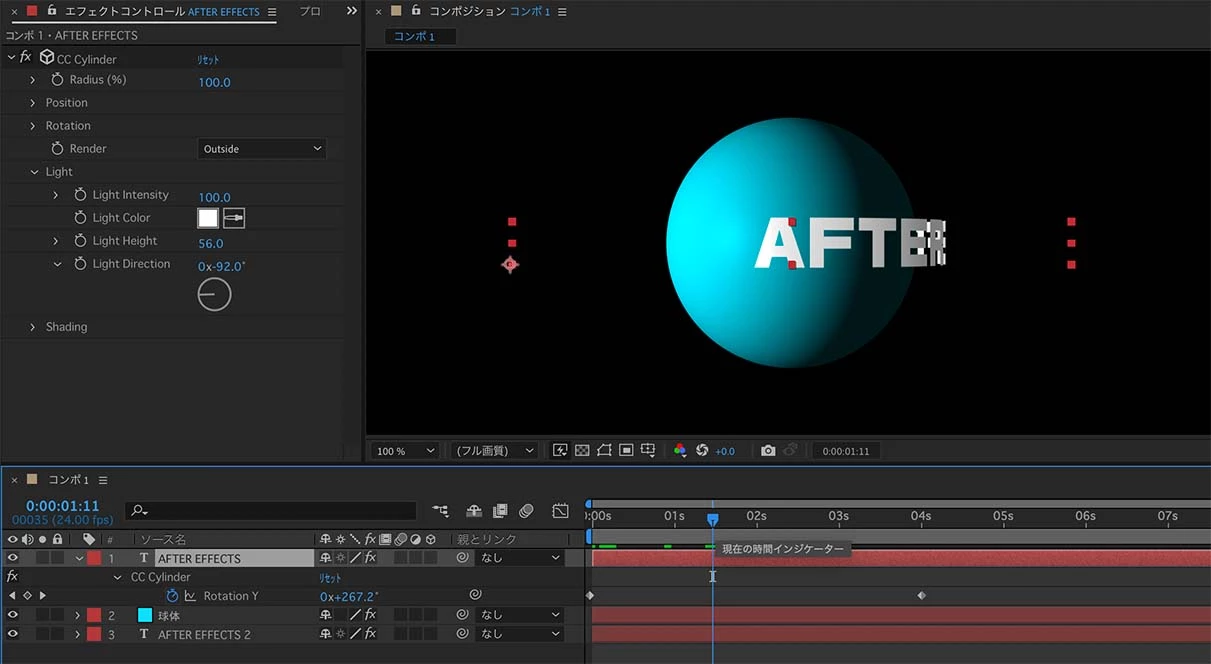Click the Light Direction angle dial
The image size is (1211, 664).
point(214,294)
